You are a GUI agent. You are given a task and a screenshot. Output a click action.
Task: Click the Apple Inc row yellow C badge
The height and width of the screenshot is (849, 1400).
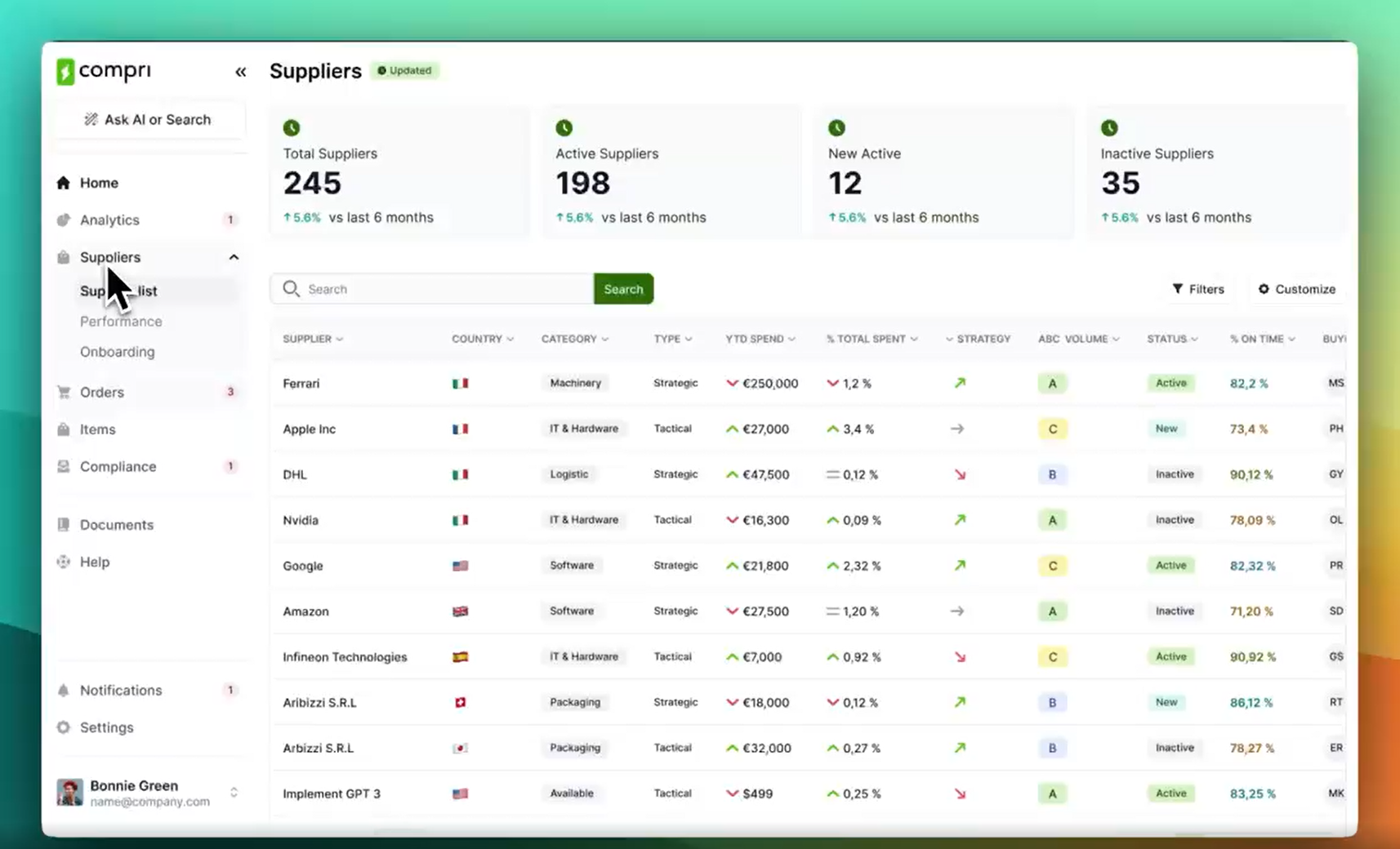tap(1052, 429)
